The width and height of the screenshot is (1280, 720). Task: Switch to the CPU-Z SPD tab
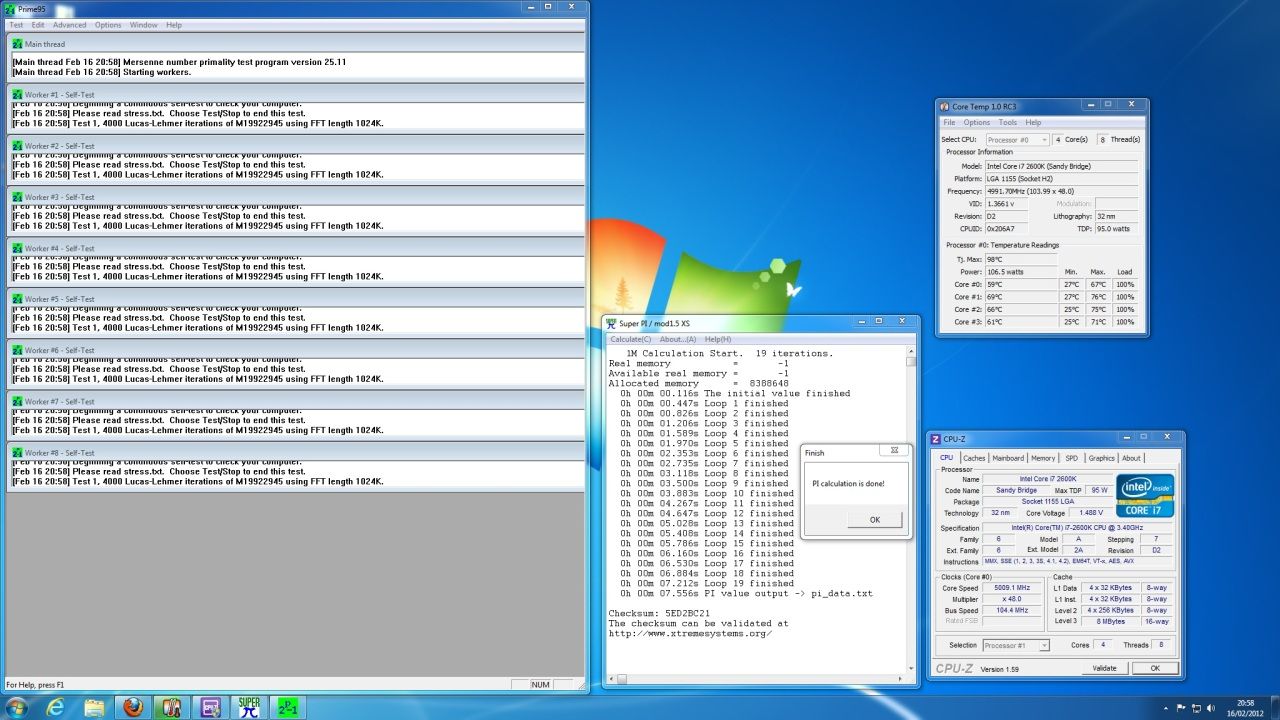point(1072,458)
